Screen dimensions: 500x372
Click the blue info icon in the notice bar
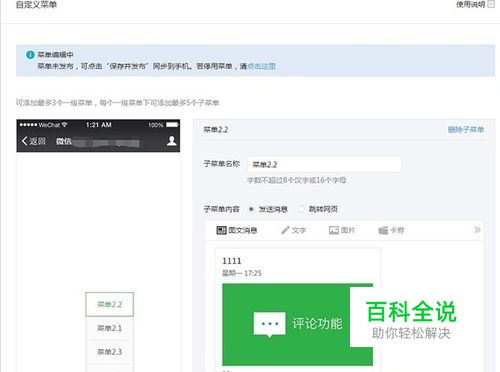pos(30,55)
